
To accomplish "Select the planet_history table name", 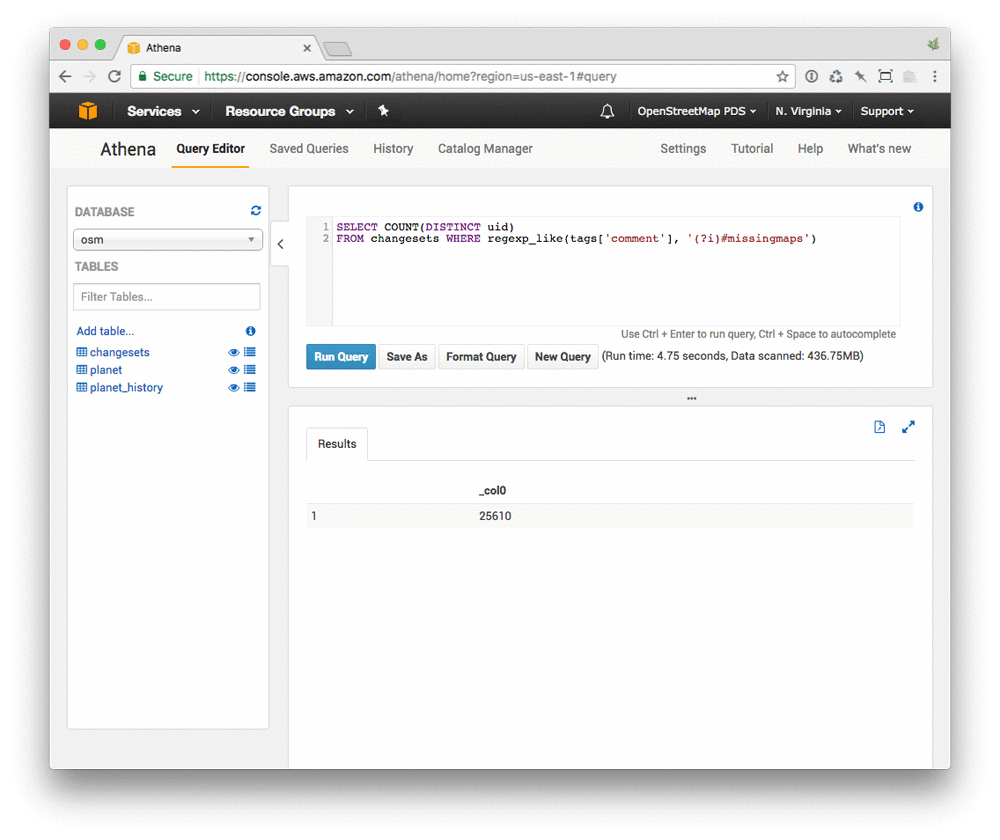I will [x=126, y=388].
